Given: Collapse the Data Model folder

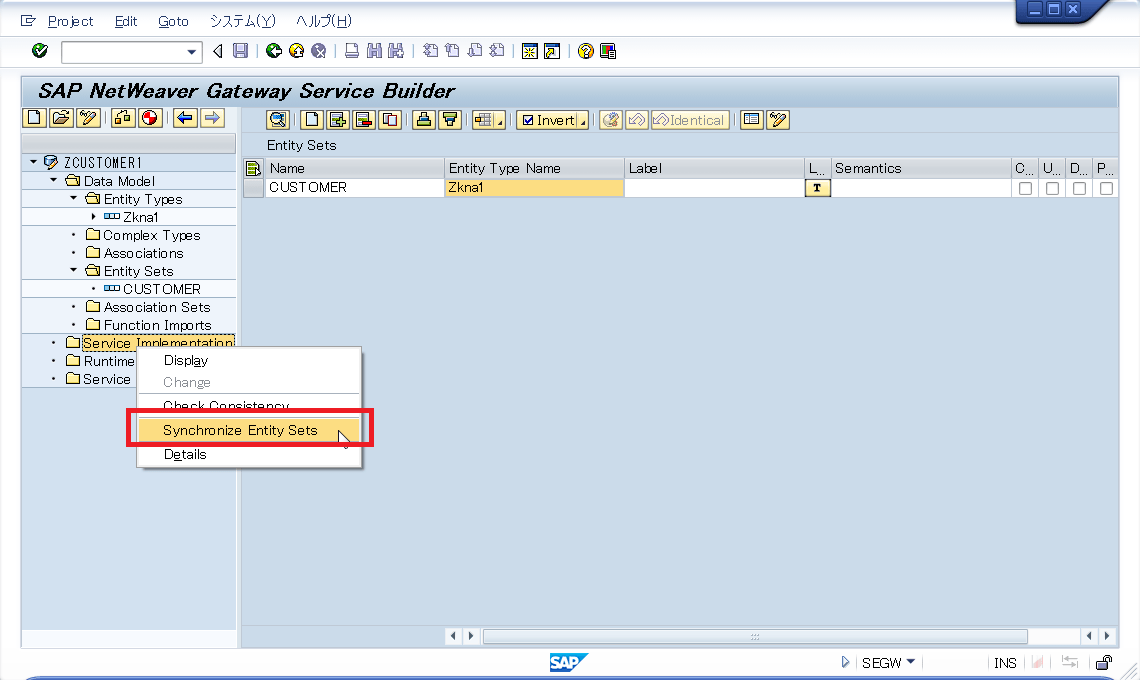Looking at the screenshot, I should [53, 180].
